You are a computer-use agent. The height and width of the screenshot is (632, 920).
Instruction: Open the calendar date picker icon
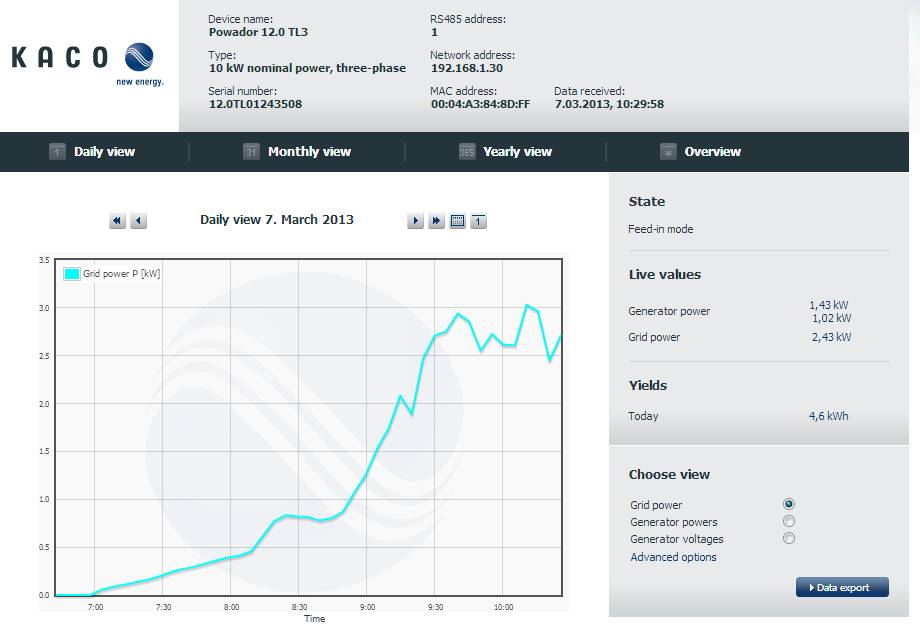458,221
